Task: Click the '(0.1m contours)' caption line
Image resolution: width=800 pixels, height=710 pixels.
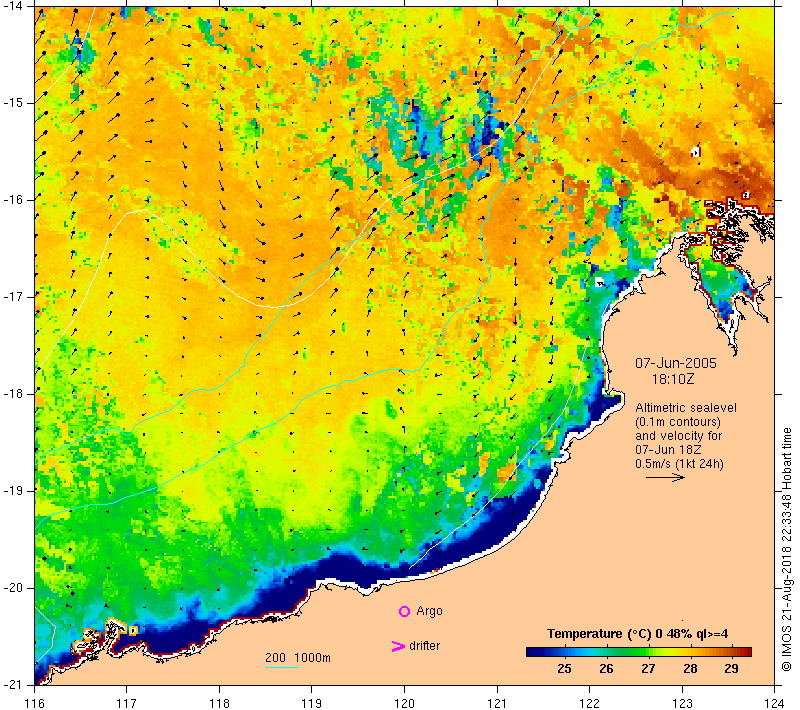Action: click(x=678, y=422)
